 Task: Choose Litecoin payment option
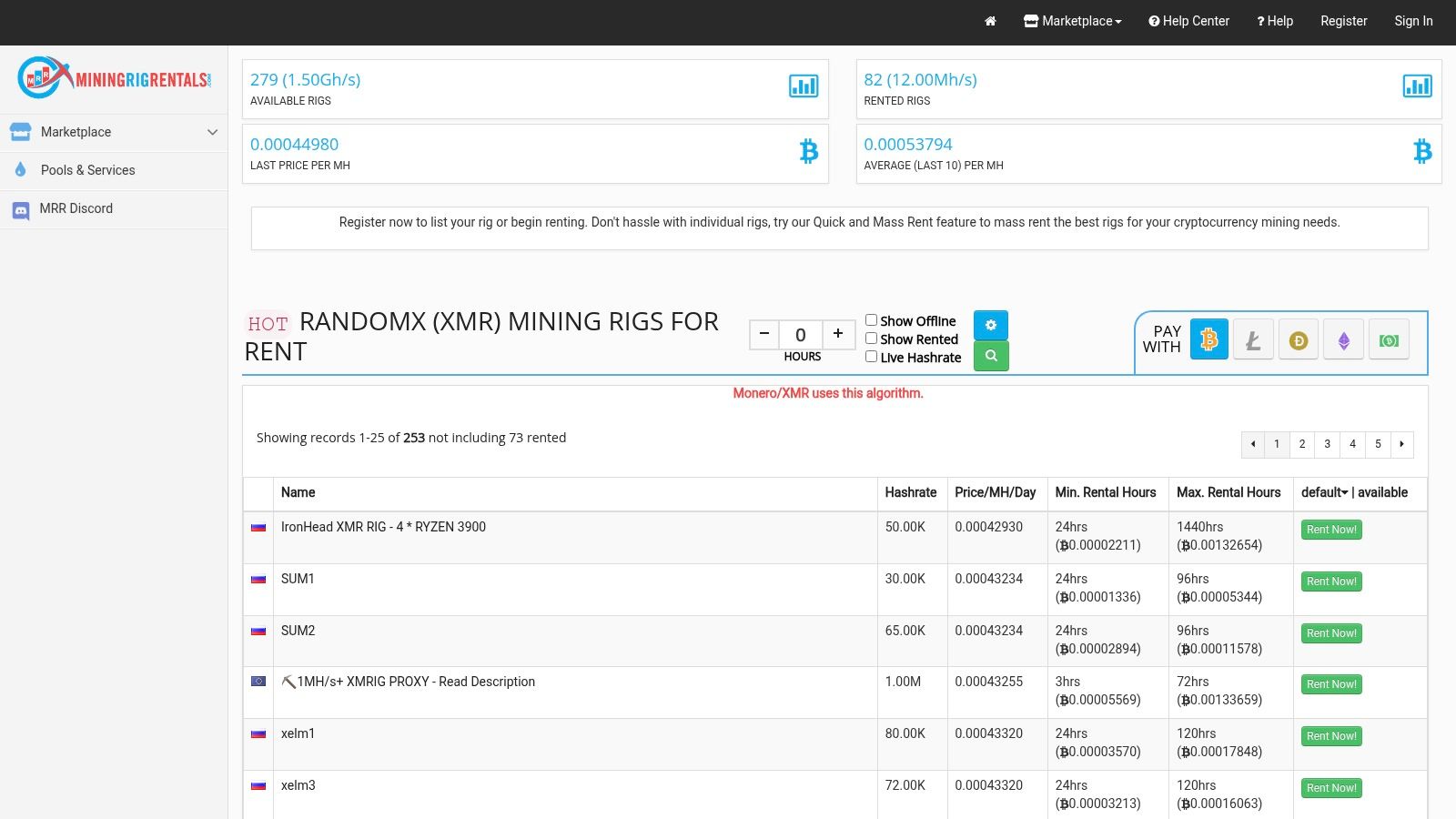[1253, 339]
